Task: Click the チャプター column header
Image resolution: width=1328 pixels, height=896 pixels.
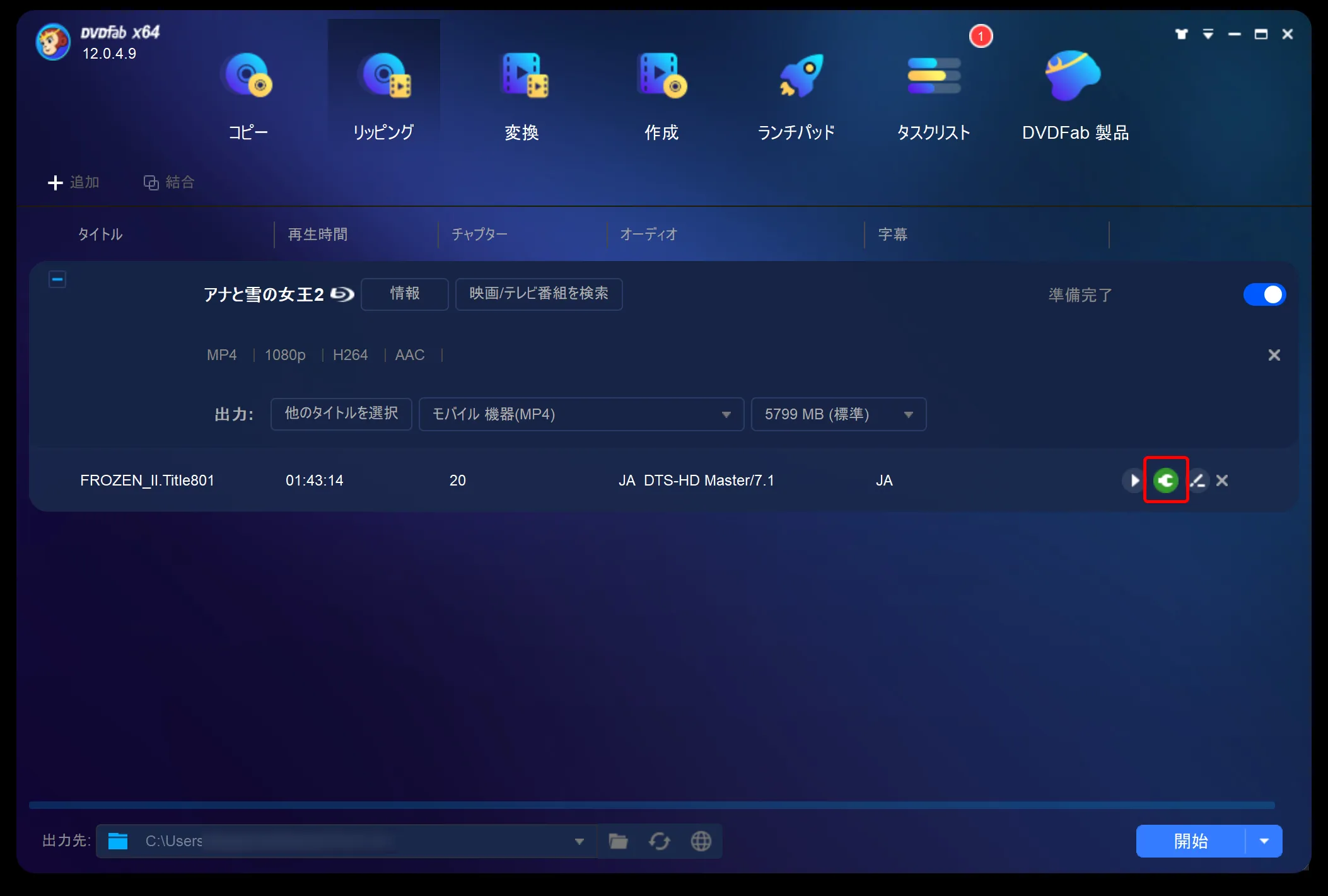Action: click(x=479, y=235)
